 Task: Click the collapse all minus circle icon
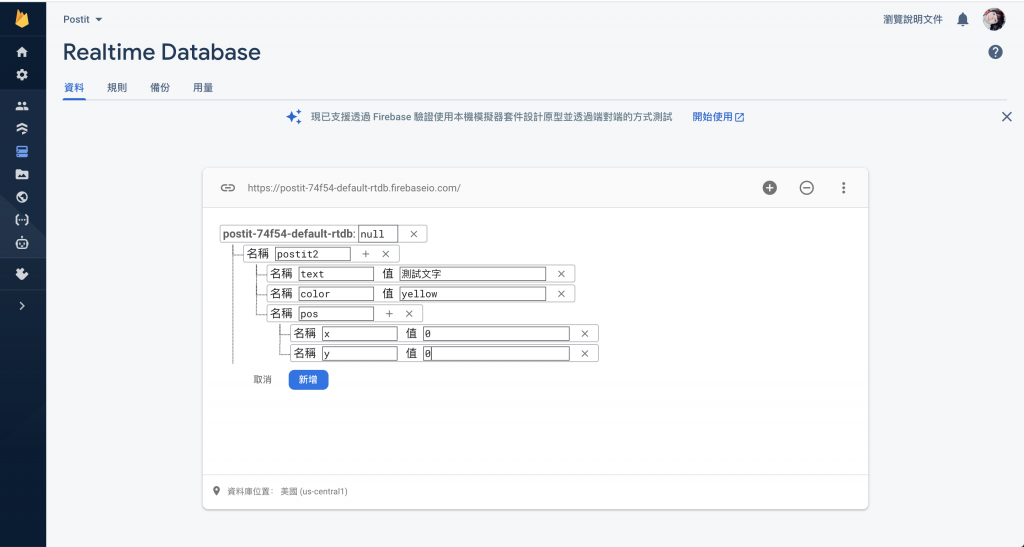click(x=807, y=188)
